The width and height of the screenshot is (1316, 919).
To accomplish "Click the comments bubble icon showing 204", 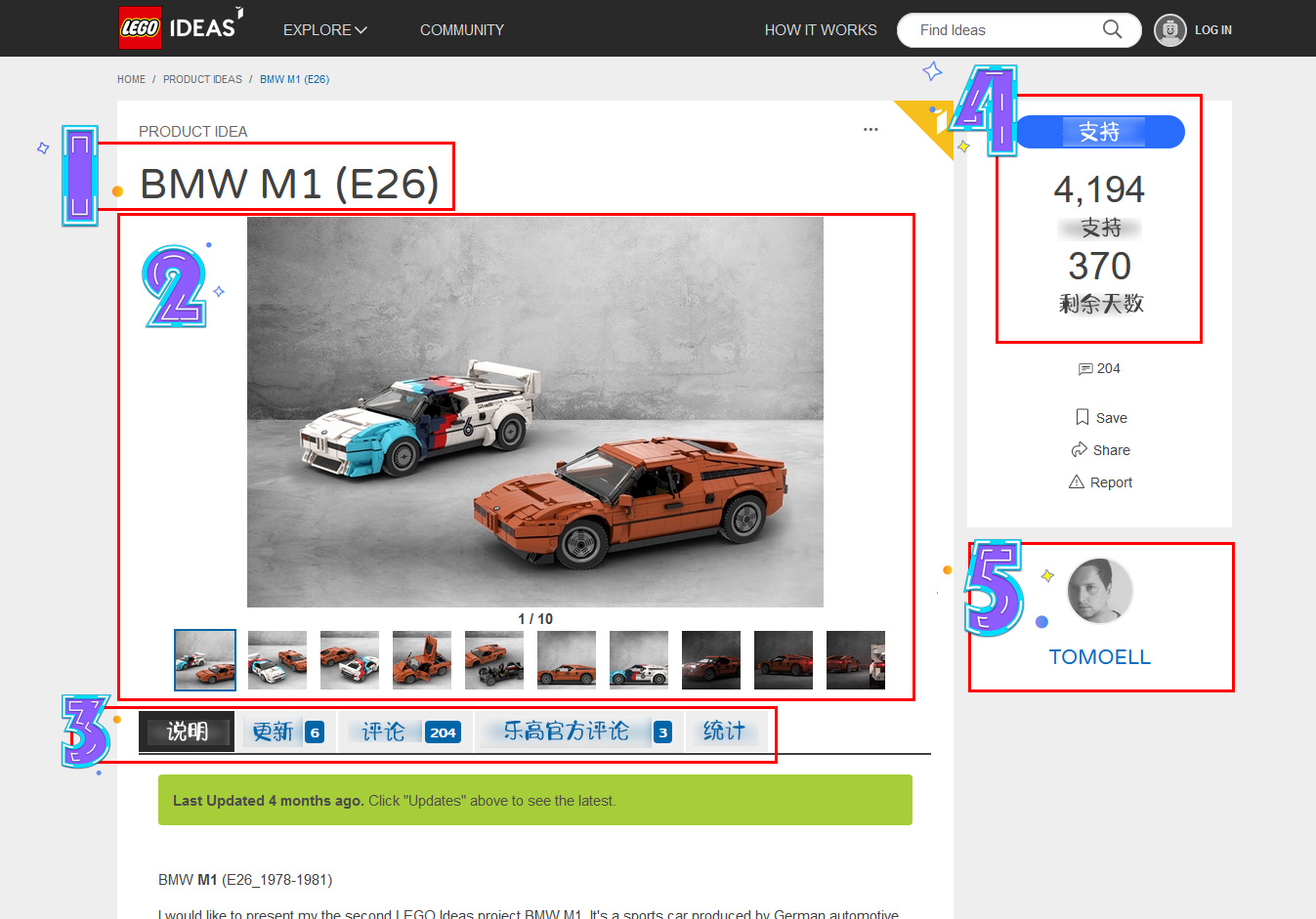I will (1084, 369).
